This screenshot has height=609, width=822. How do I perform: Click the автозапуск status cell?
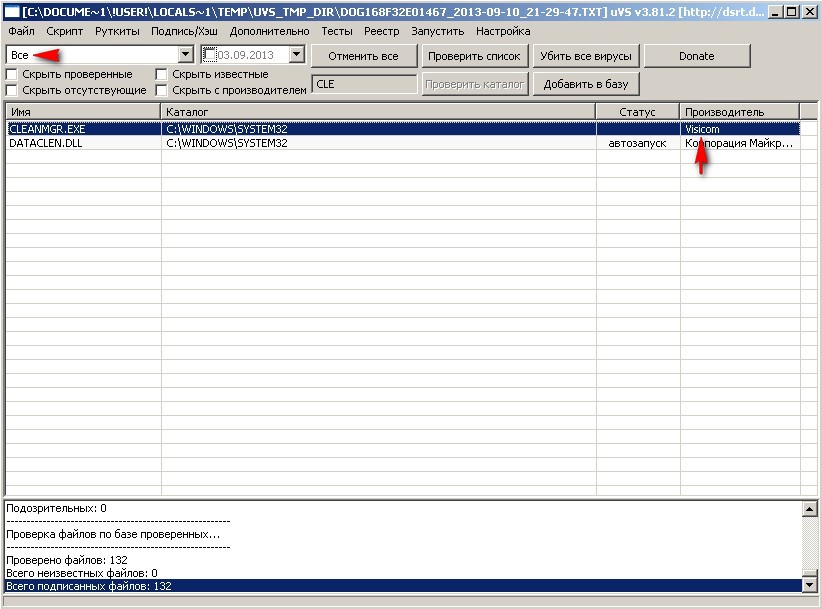[x=637, y=143]
